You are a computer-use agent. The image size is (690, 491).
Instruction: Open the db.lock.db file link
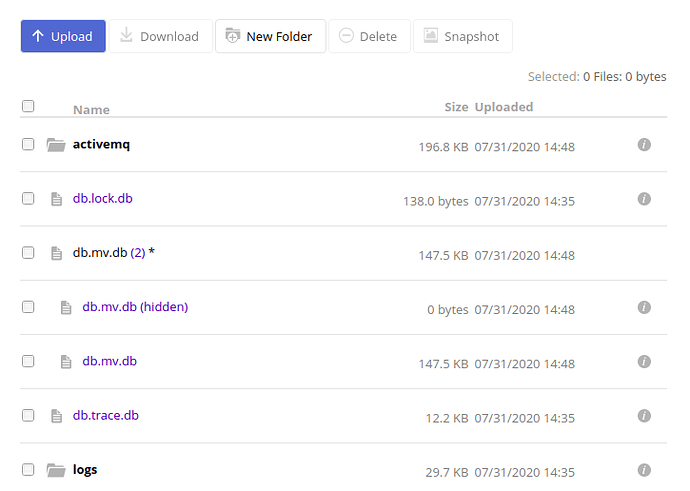click(x=103, y=198)
